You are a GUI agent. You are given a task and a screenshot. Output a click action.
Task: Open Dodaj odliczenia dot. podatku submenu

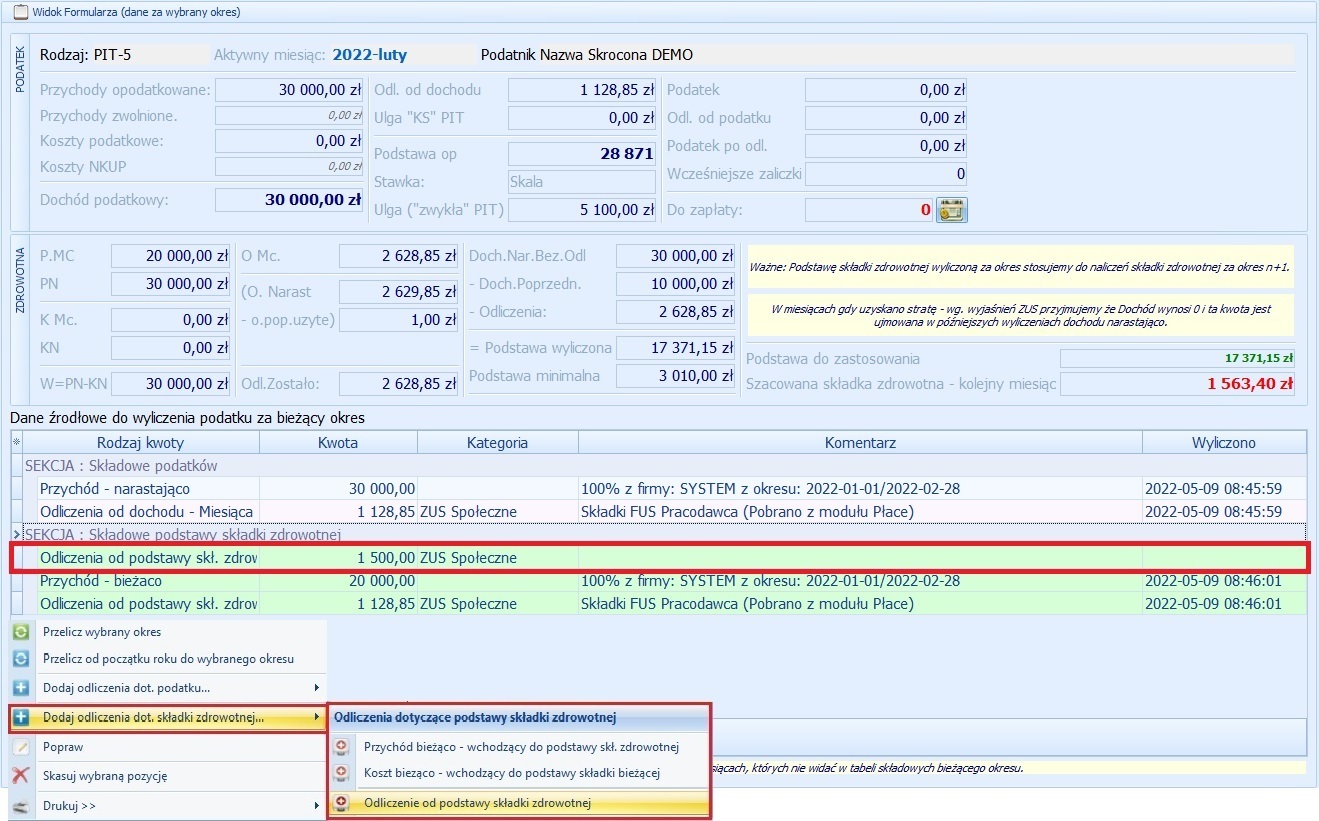[x=168, y=688]
